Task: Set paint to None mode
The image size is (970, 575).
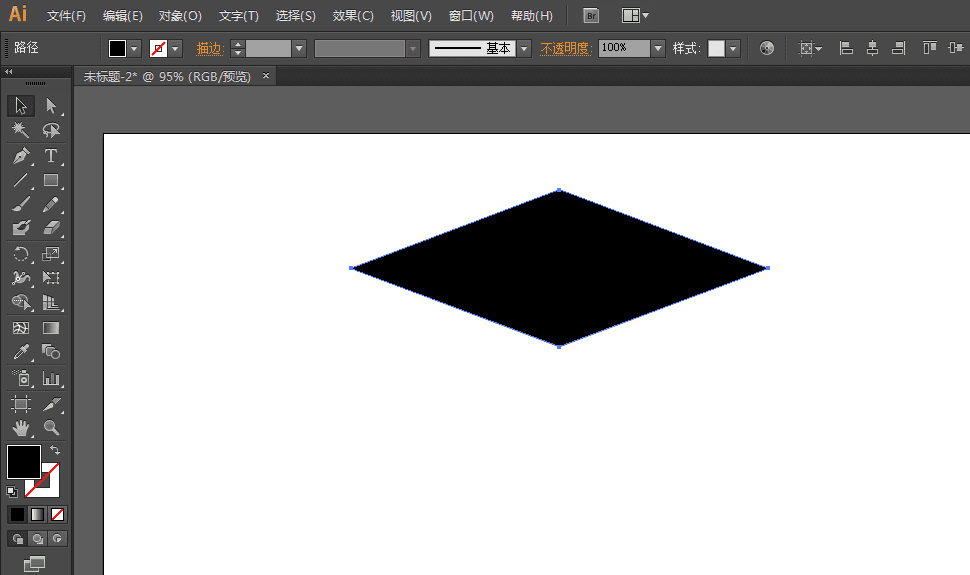Action: (x=58, y=514)
